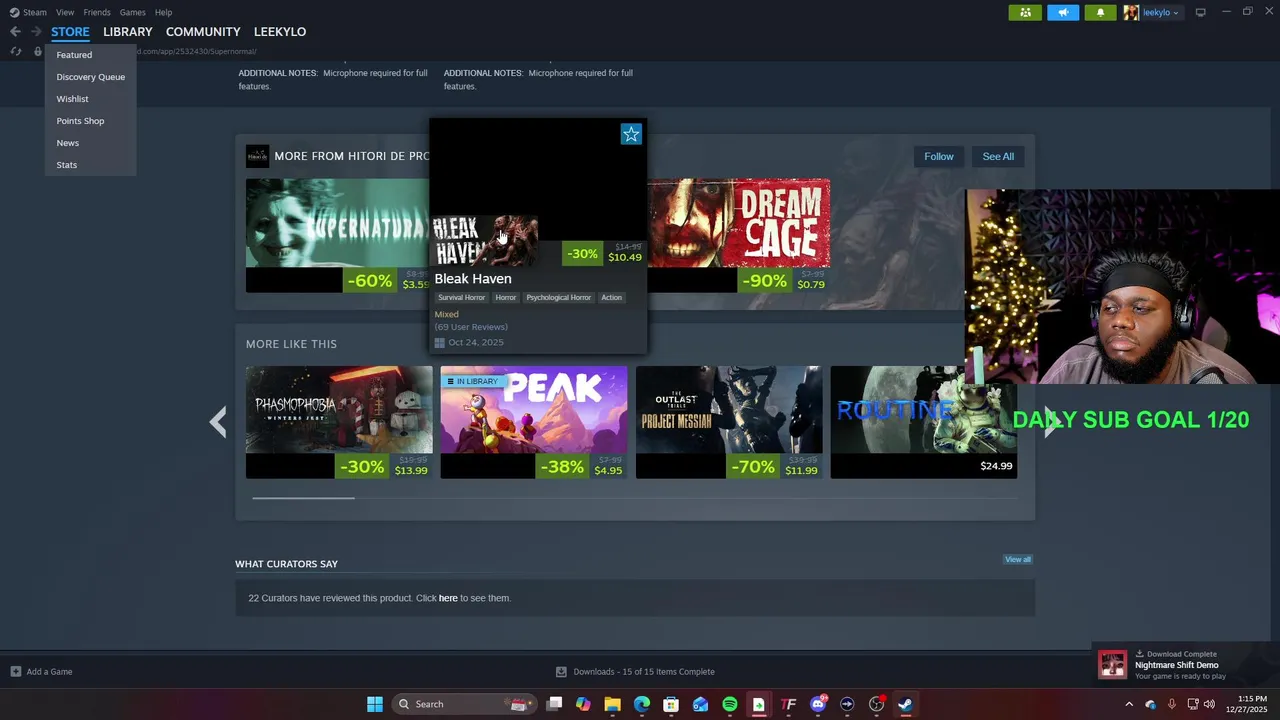Select Stats from the Store dropdown

tap(66, 165)
